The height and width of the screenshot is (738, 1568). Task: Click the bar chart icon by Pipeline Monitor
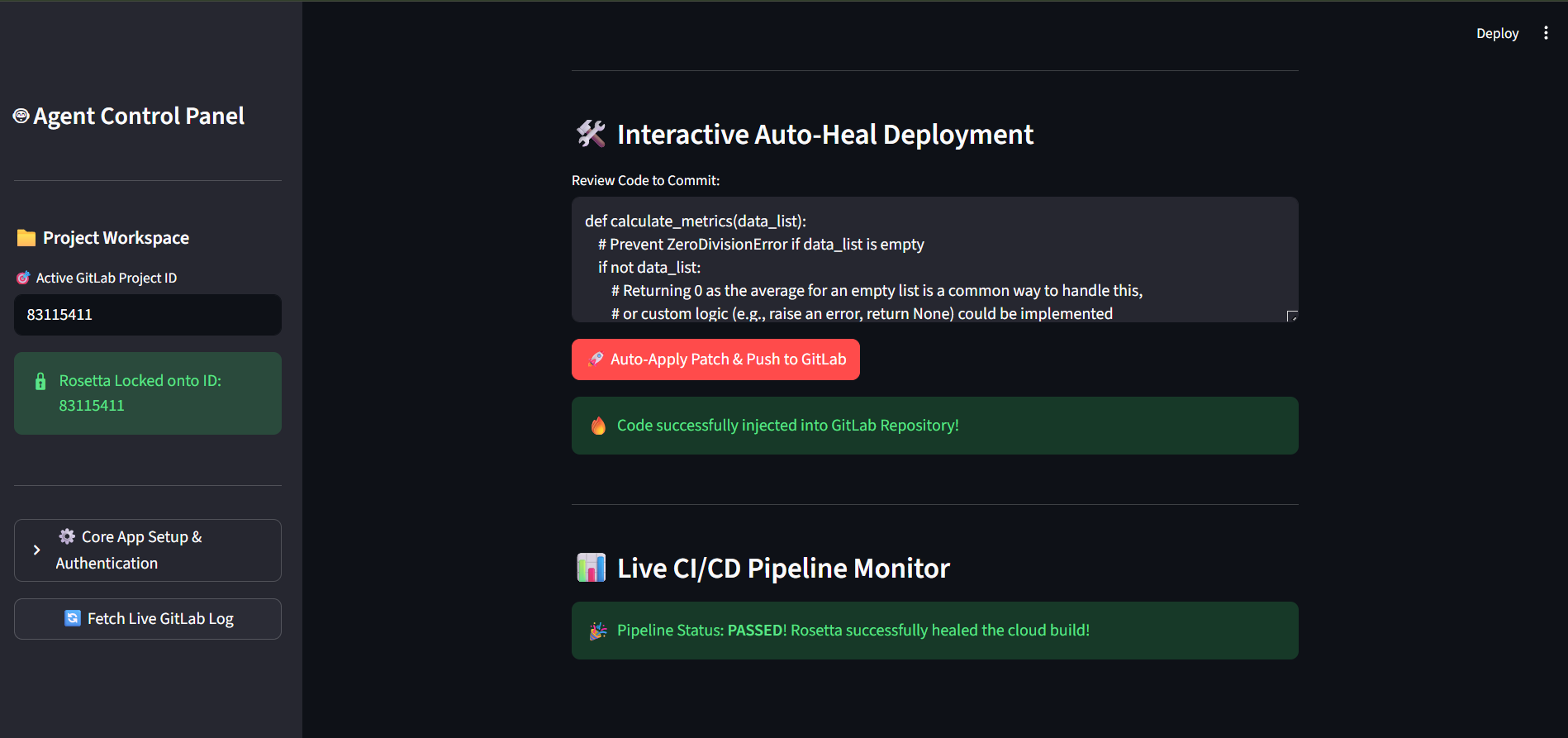coord(591,568)
